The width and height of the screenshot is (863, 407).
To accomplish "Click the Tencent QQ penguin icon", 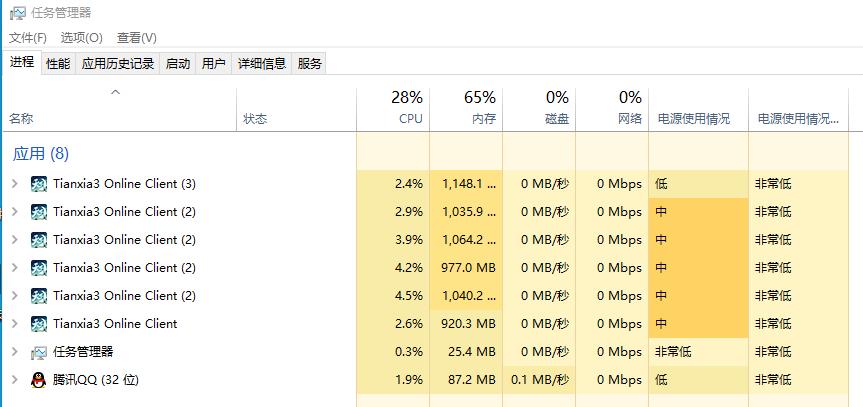I will click(x=39, y=379).
